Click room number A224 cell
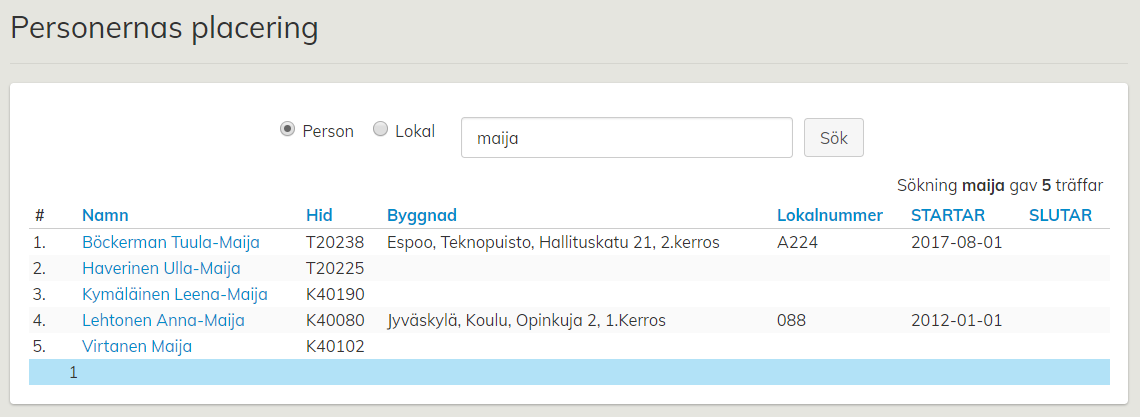 pos(793,242)
